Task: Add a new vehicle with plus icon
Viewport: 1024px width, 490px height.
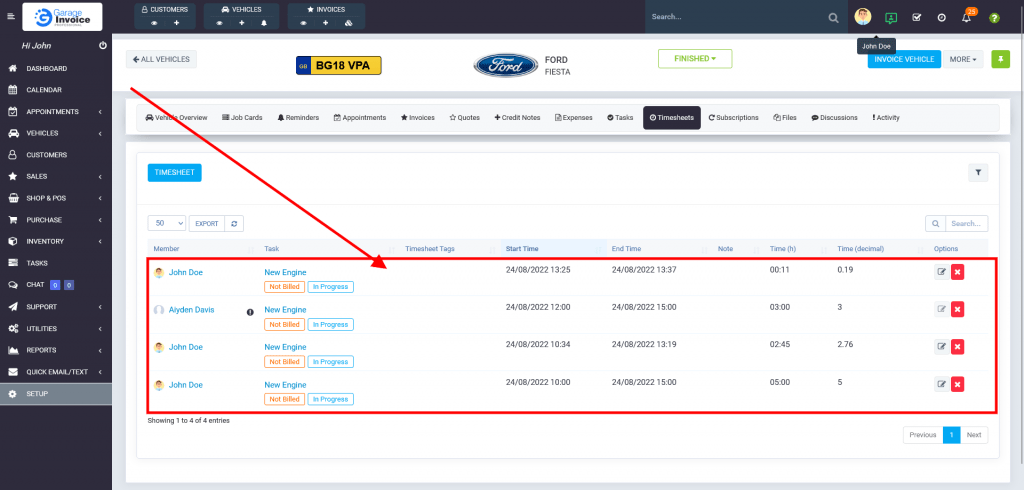Action: [x=242, y=23]
